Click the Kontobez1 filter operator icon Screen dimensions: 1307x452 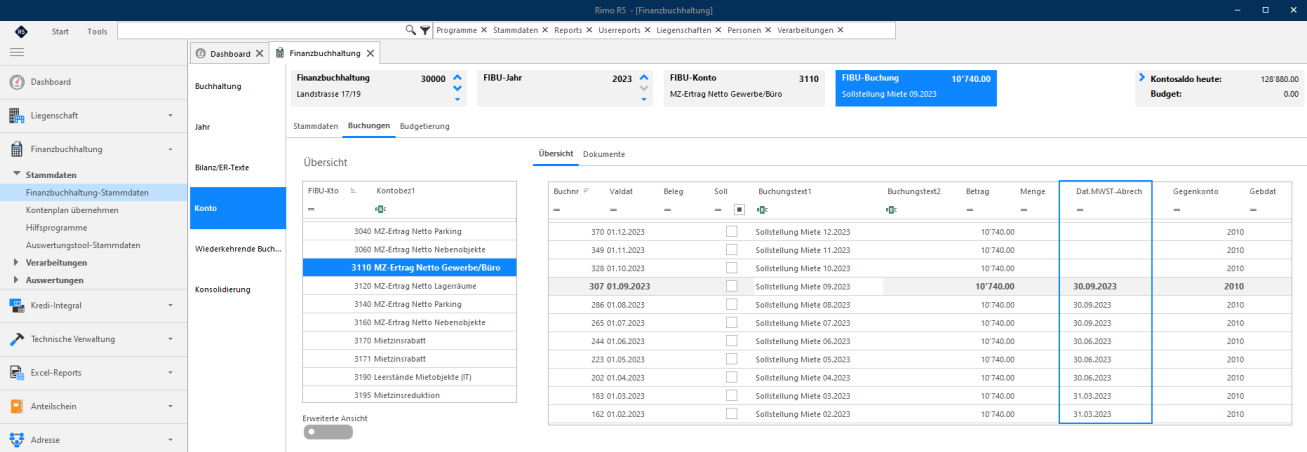pyautogui.click(x=380, y=209)
